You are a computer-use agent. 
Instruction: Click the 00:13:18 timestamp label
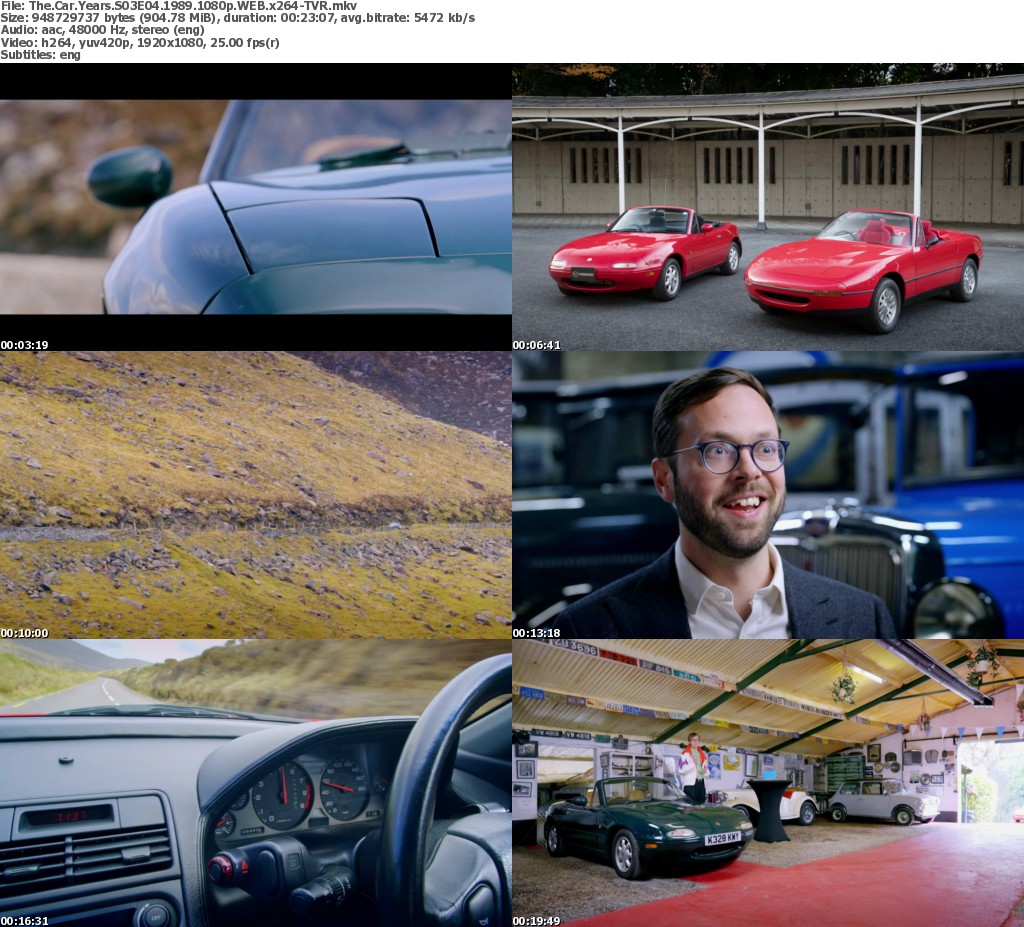(x=537, y=633)
